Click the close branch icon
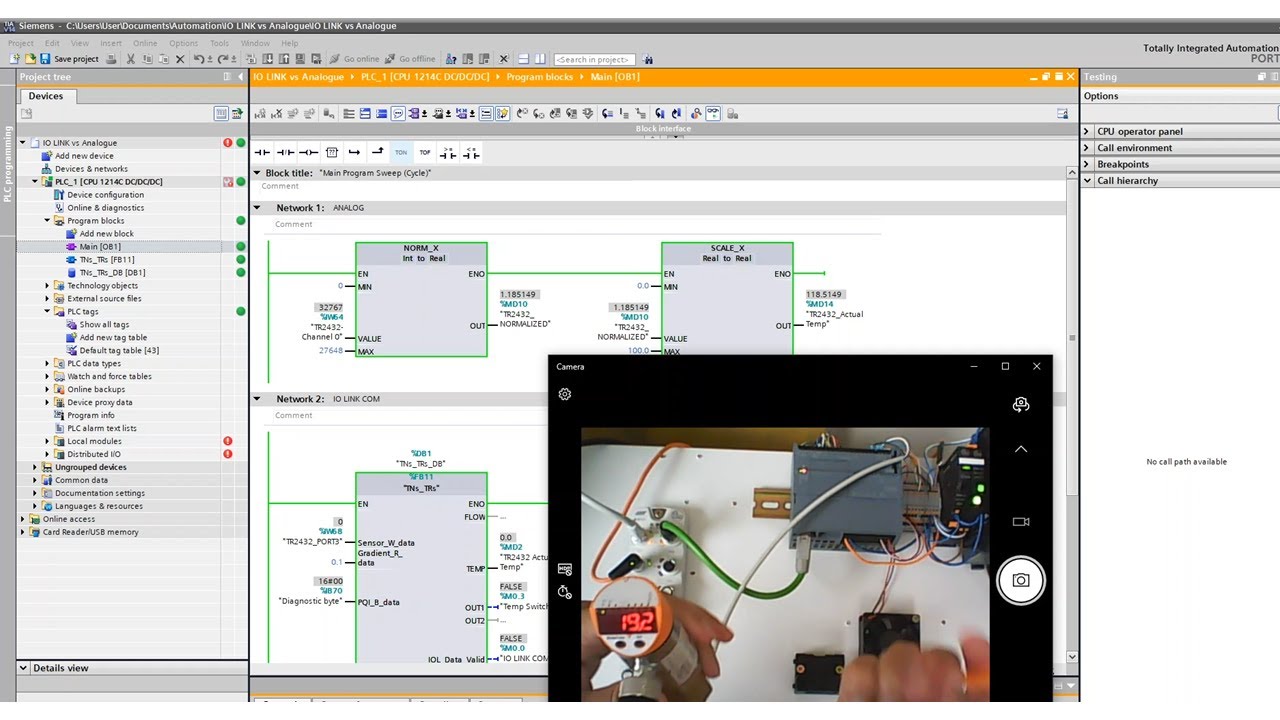The height and width of the screenshot is (720, 1280). (x=377, y=152)
